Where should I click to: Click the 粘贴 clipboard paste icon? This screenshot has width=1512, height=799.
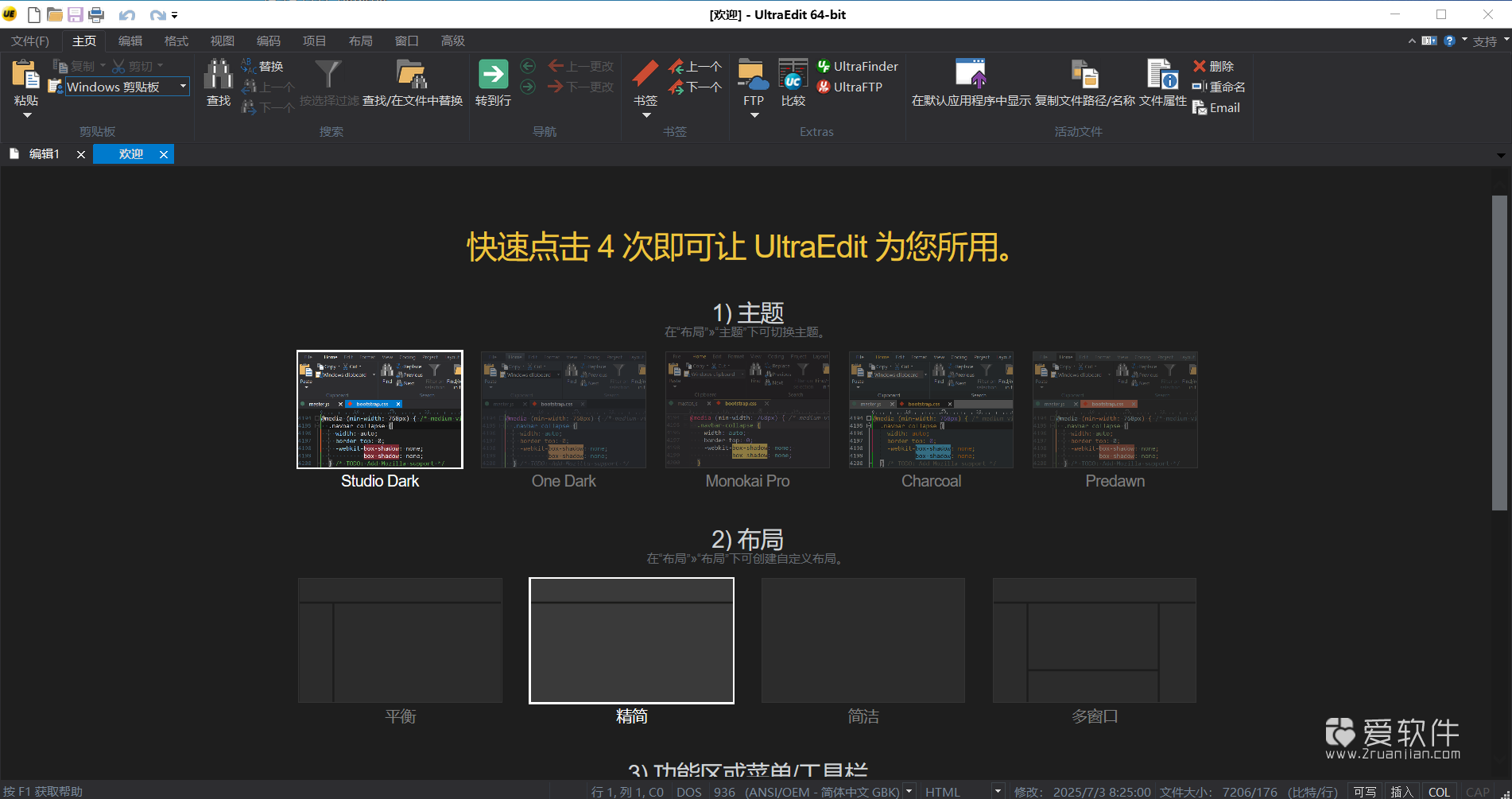coord(25,75)
